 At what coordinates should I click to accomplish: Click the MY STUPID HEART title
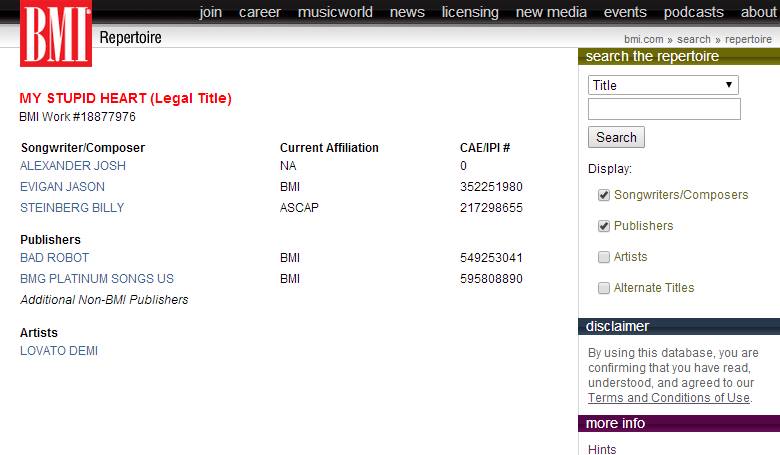[125, 98]
